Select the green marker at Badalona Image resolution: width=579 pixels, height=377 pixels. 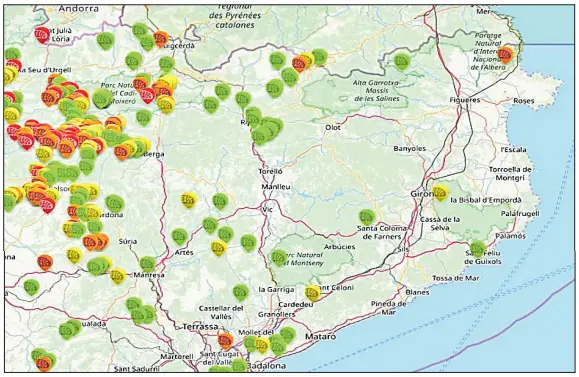point(239,365)
